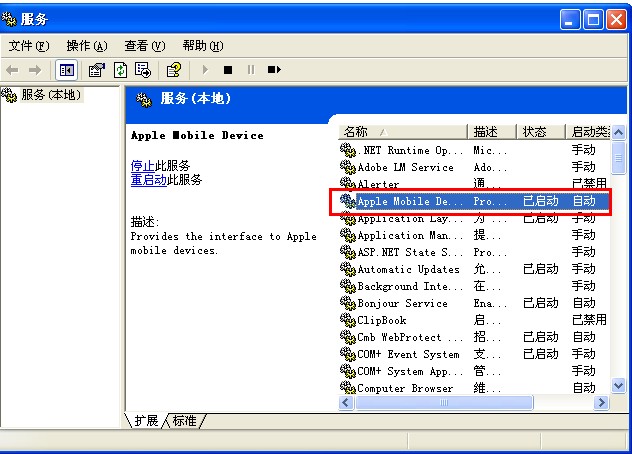Click the Stop Service square button
Image resolution: width=632 pixels, height=454 pixels.
[x=228, y=70]
